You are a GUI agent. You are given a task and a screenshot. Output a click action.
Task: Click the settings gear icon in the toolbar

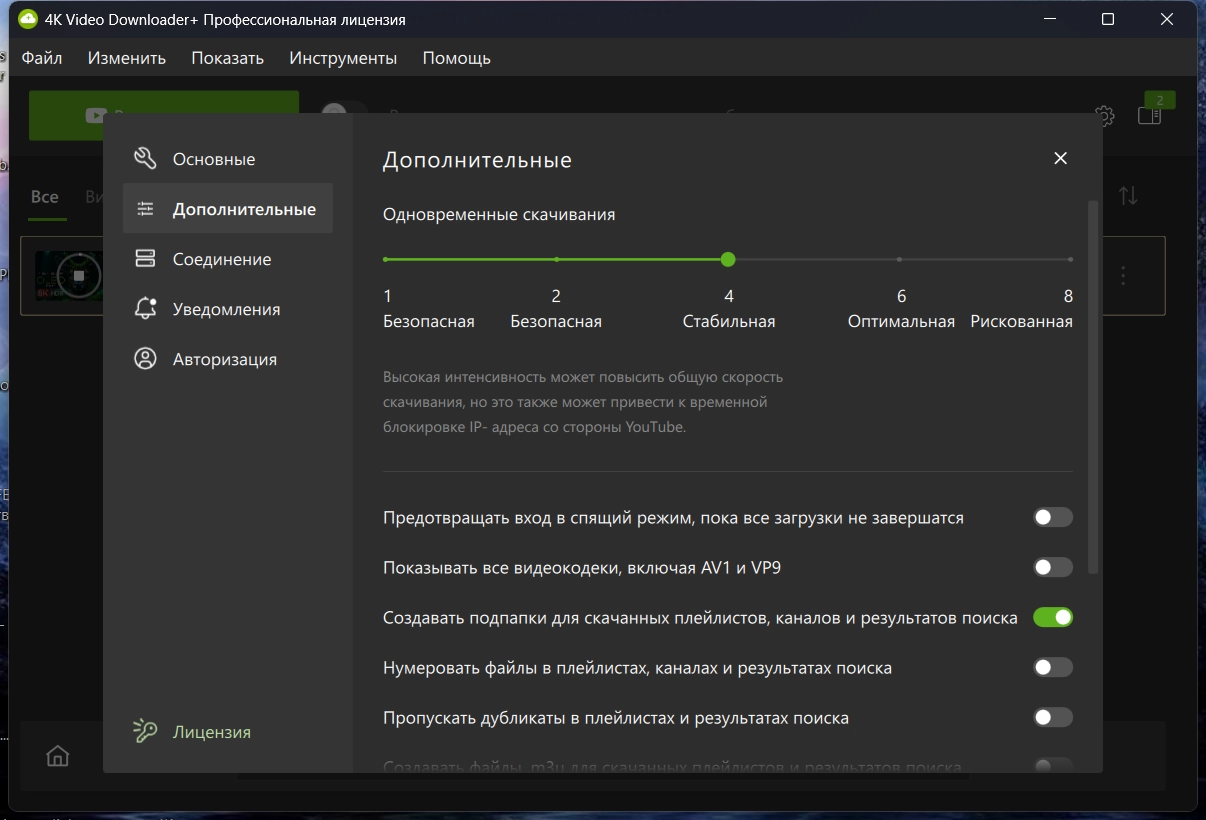tap(1105, 116)
